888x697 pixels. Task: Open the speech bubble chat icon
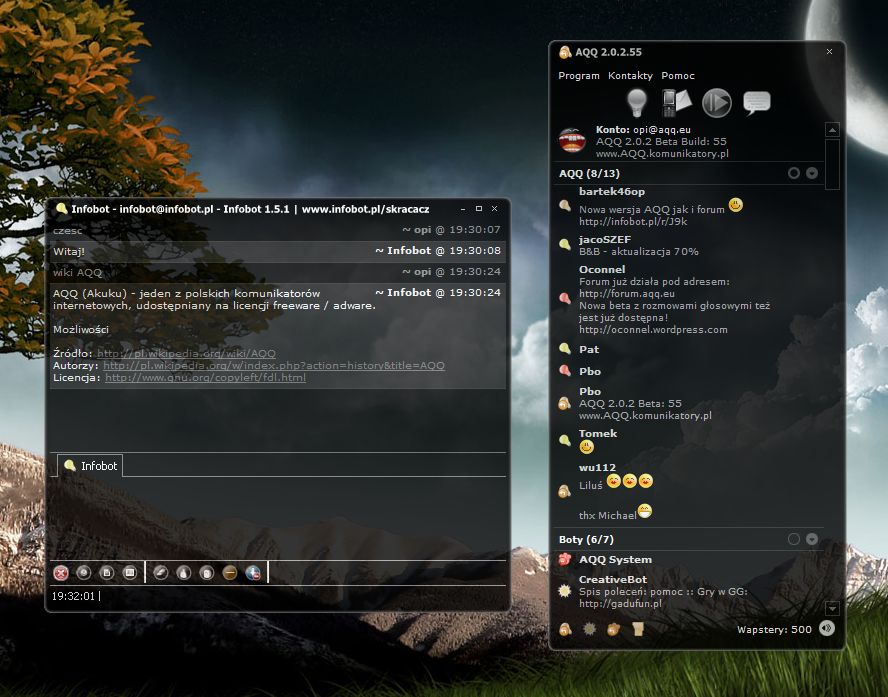click(x=757, y=103)
